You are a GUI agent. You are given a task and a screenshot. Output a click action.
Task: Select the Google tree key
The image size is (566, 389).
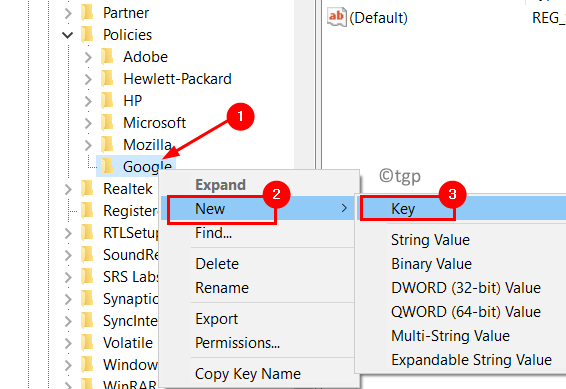click(147, 167)
